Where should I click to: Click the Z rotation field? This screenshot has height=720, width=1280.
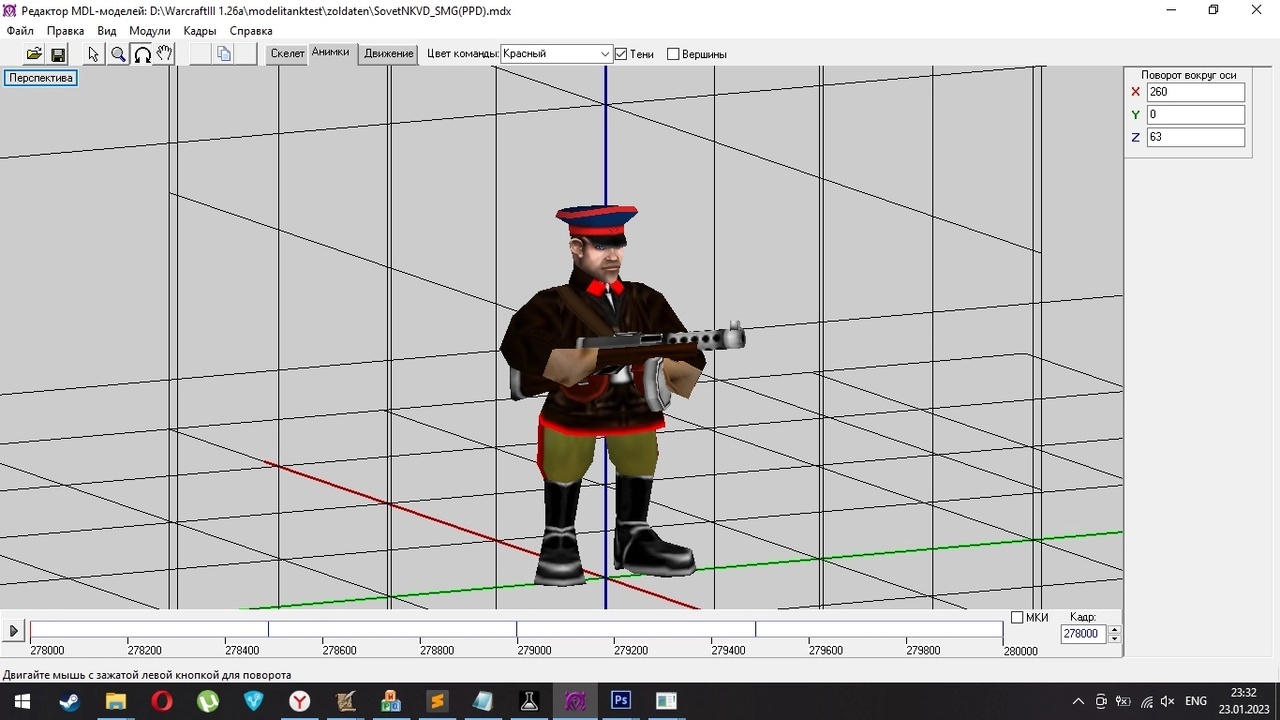click(1196, 137)
